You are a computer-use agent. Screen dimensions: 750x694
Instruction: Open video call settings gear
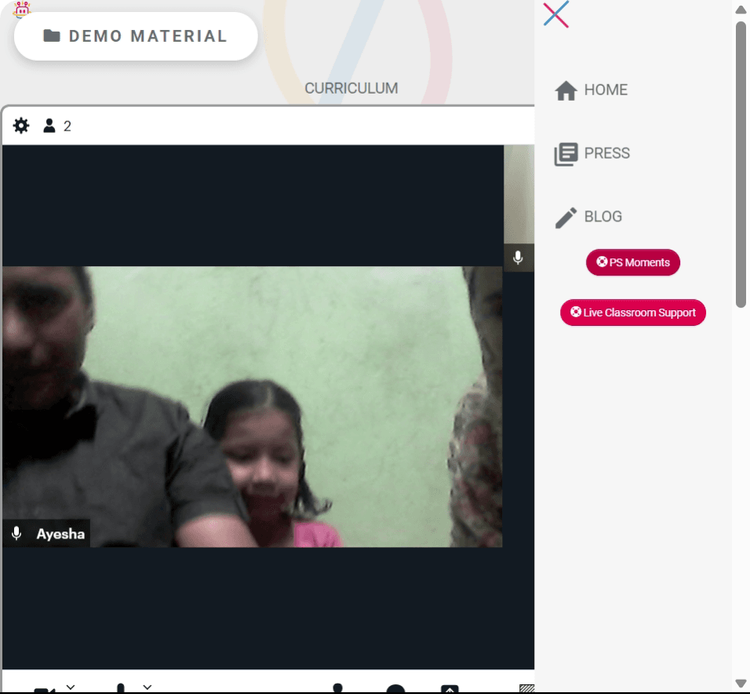coord(21,126)
